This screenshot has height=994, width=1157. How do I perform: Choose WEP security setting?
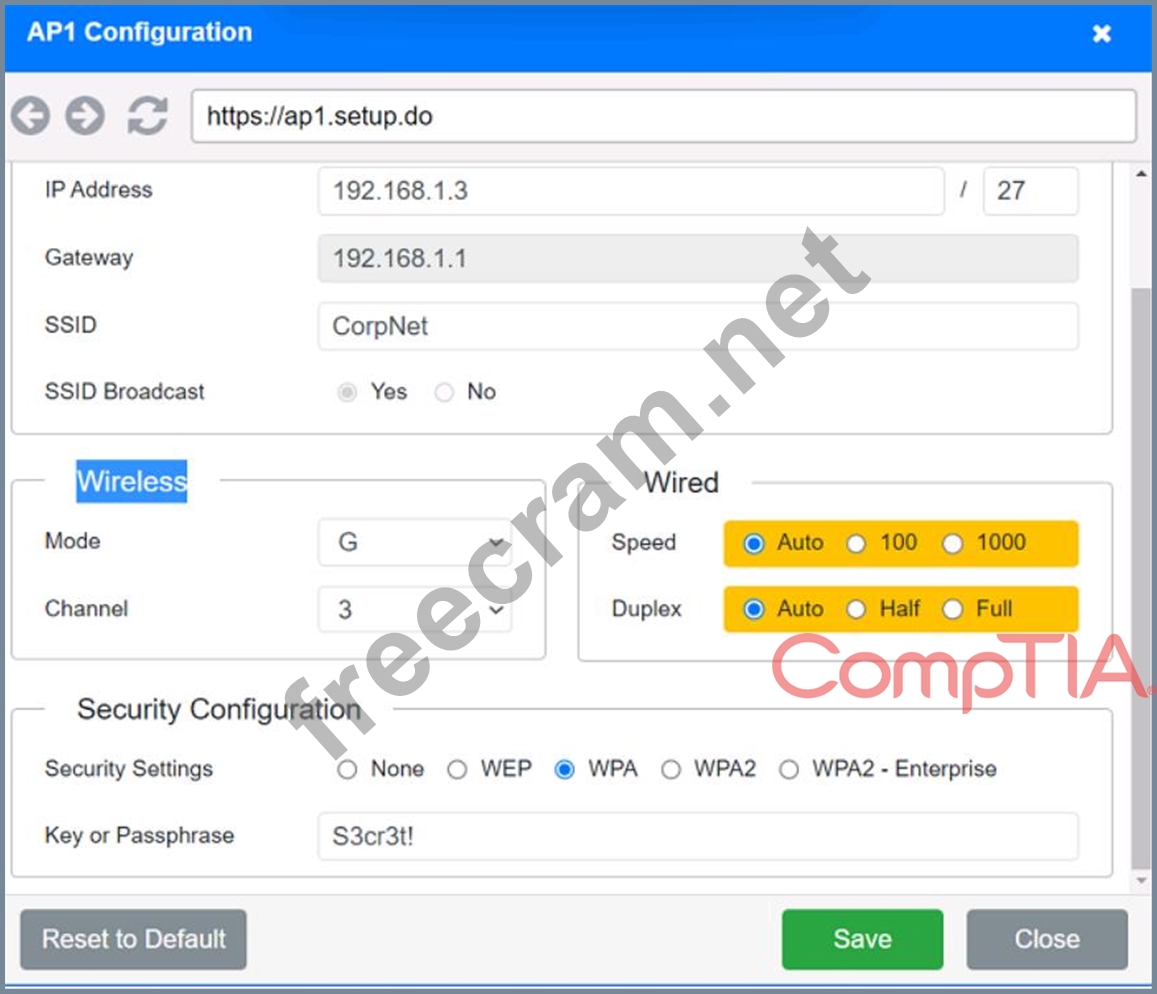point(457,769)
